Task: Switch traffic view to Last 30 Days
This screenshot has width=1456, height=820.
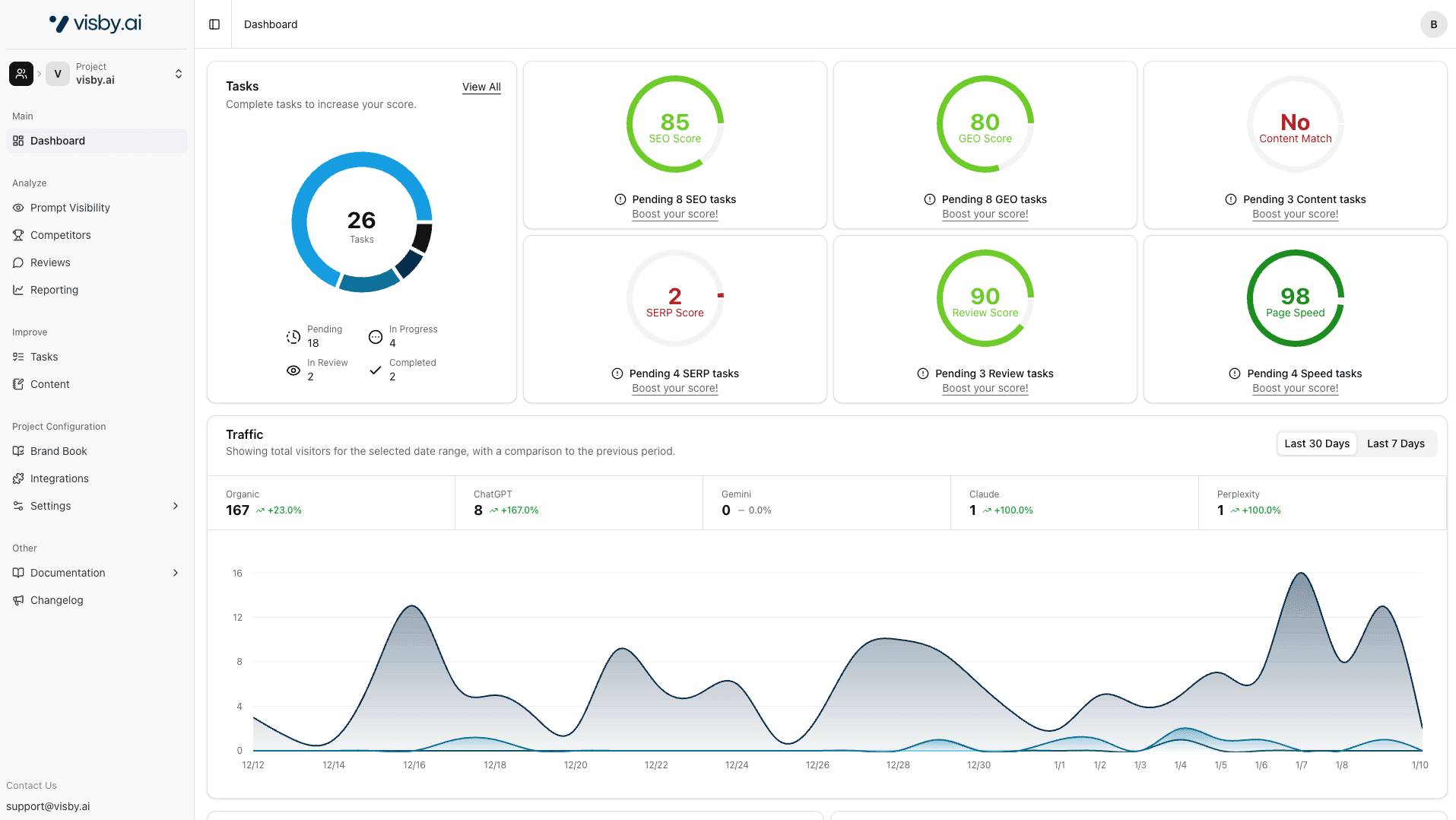Action: 1317,443
